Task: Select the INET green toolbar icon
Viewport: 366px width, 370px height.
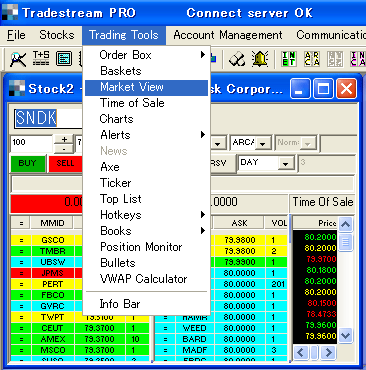Action: click(x=289, y=59)
